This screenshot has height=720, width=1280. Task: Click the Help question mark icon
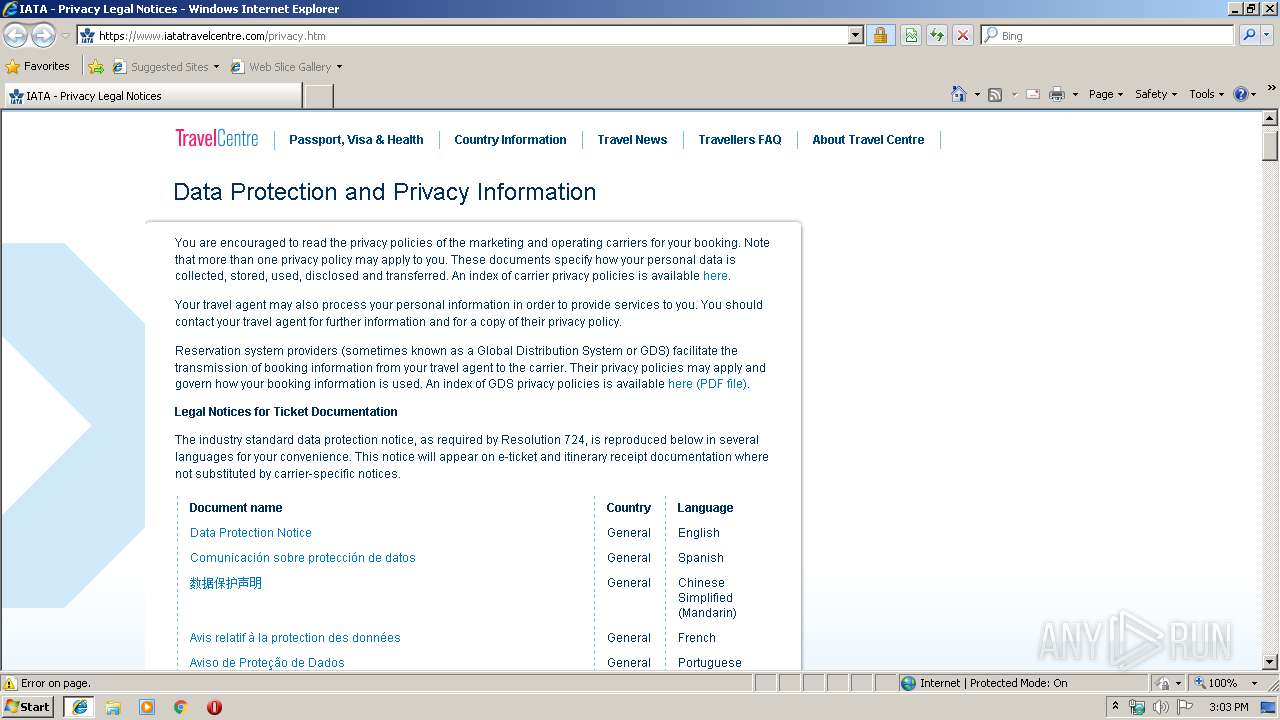click(1241, 94)
